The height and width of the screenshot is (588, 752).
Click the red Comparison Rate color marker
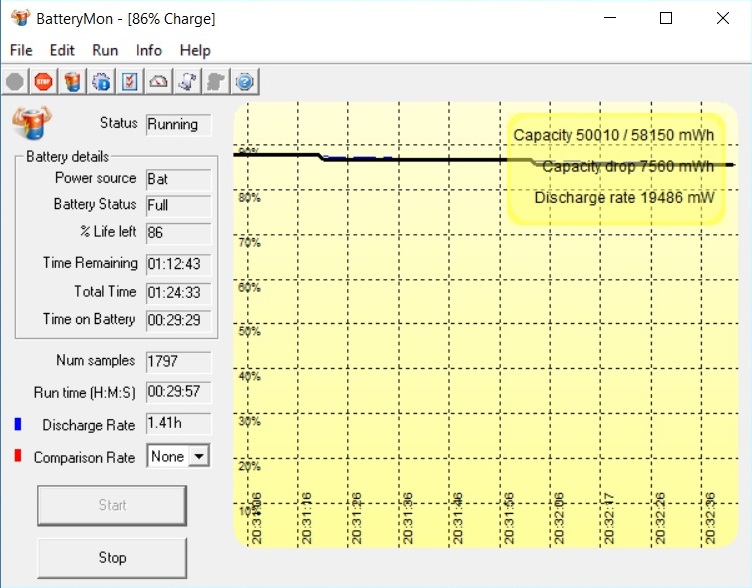18,457
